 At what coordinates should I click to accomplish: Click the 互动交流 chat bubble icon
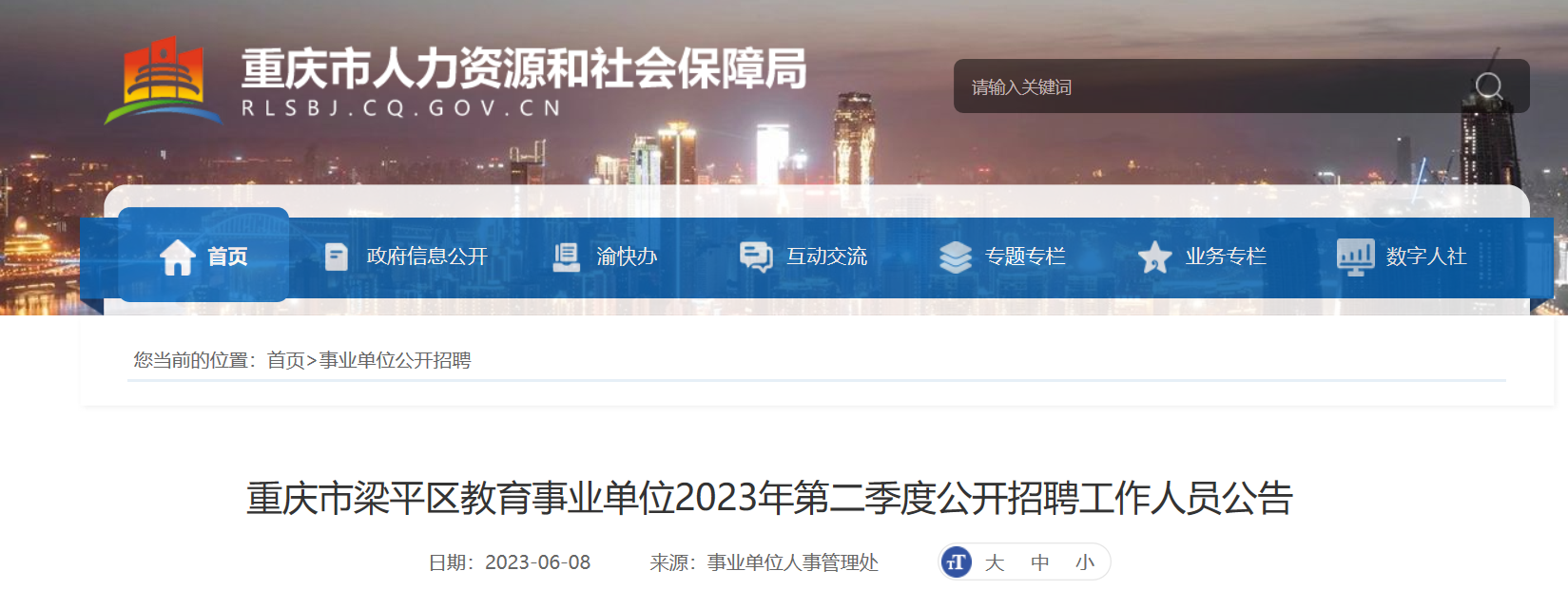(756, 257)
